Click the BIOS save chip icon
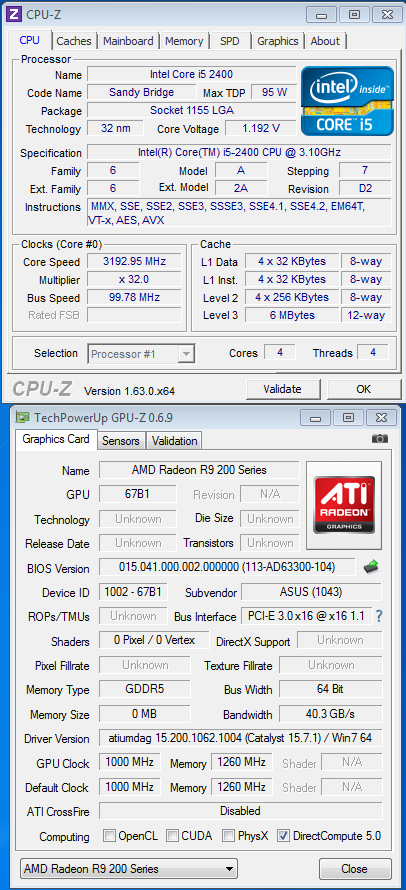Viewport: 406px width, 890px height. tap(371, 566)
